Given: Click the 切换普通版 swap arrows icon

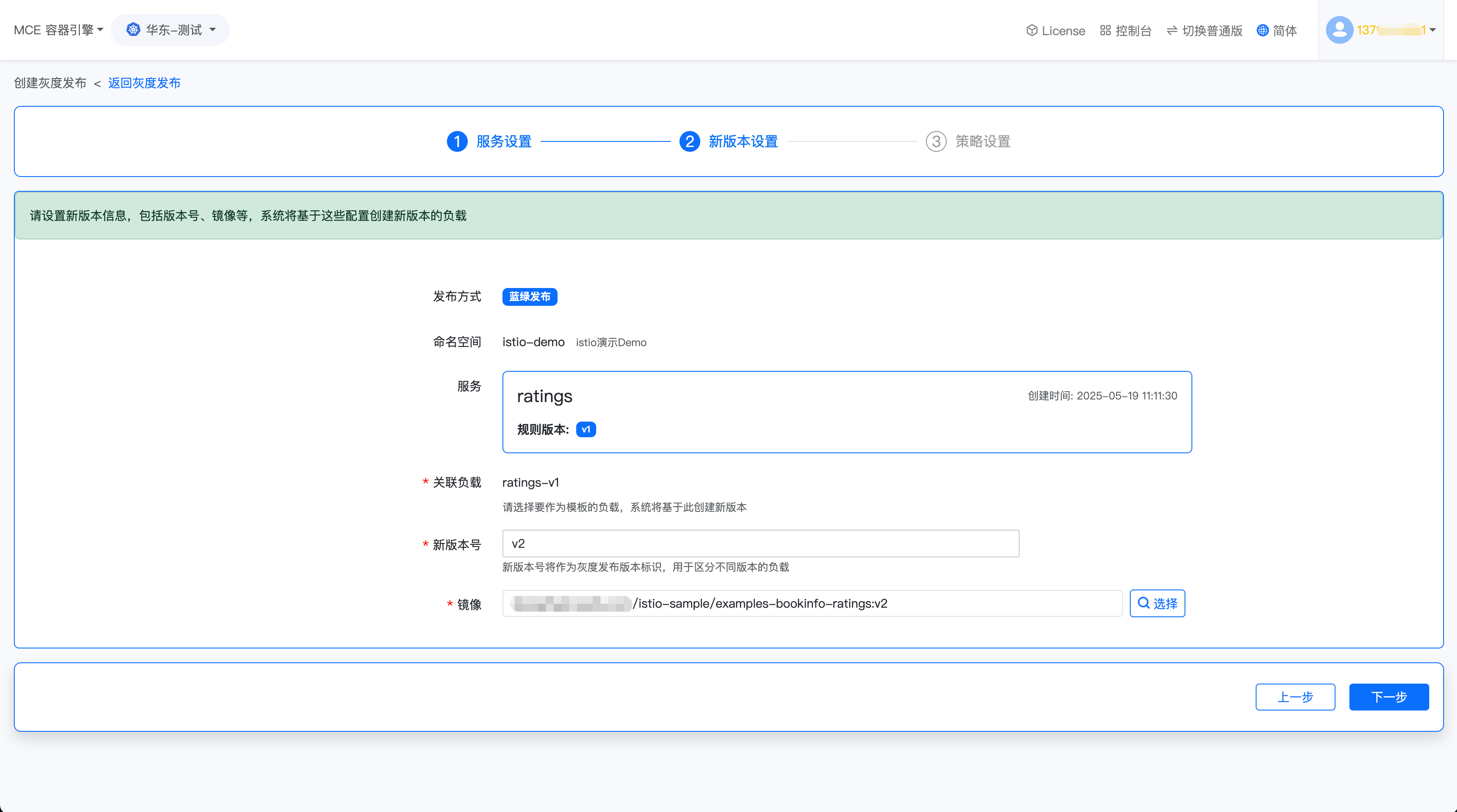Looking at the screenshot, I should pos(1172,30).
